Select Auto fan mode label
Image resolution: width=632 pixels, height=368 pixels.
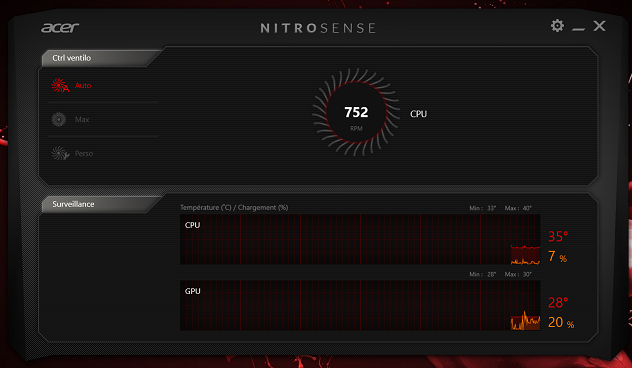point(83,85)
